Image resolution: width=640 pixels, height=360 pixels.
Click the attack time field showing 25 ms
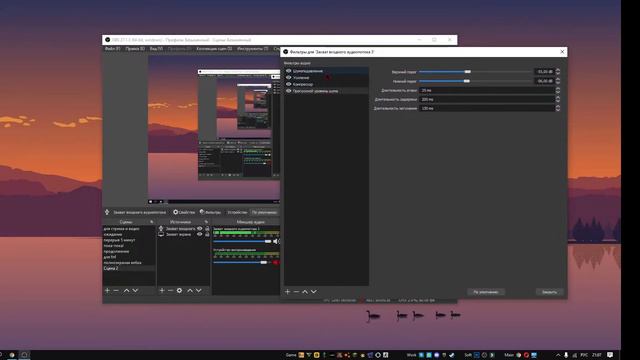pyautogui.click(x=487, y=90)
